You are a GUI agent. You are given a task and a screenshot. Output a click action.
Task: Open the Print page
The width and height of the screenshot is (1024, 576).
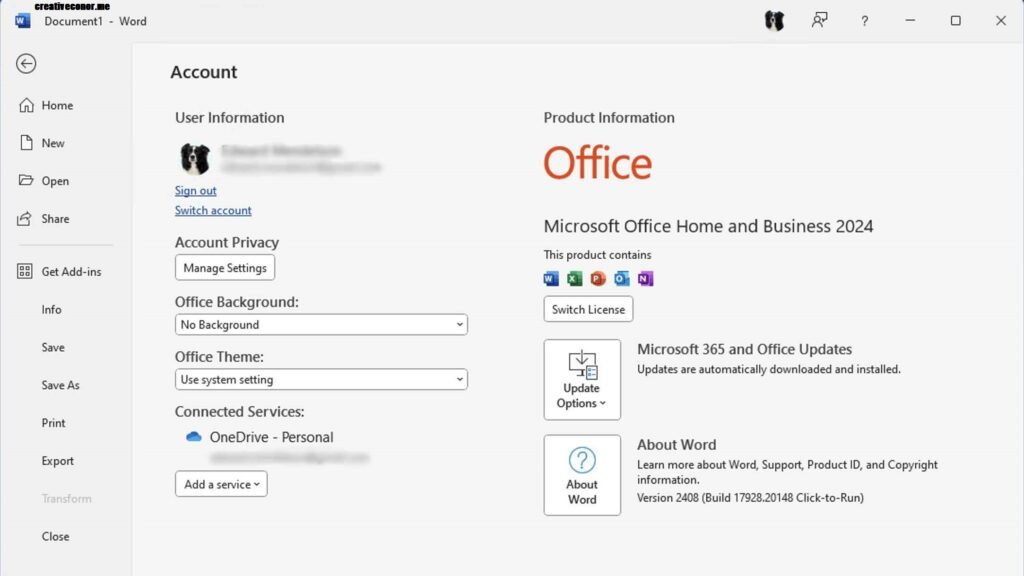point(54,423)
